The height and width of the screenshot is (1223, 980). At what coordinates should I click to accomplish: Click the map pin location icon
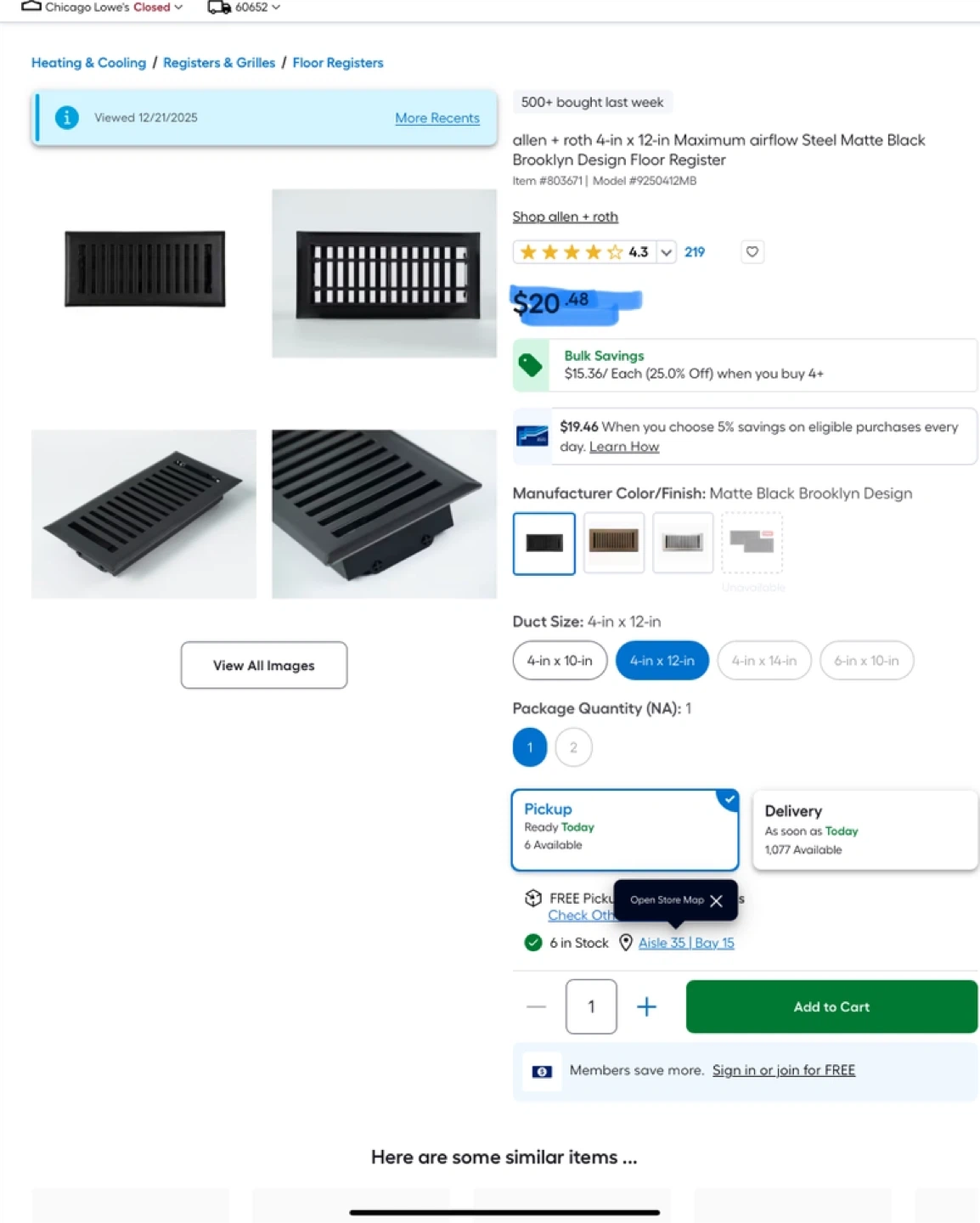626,943
